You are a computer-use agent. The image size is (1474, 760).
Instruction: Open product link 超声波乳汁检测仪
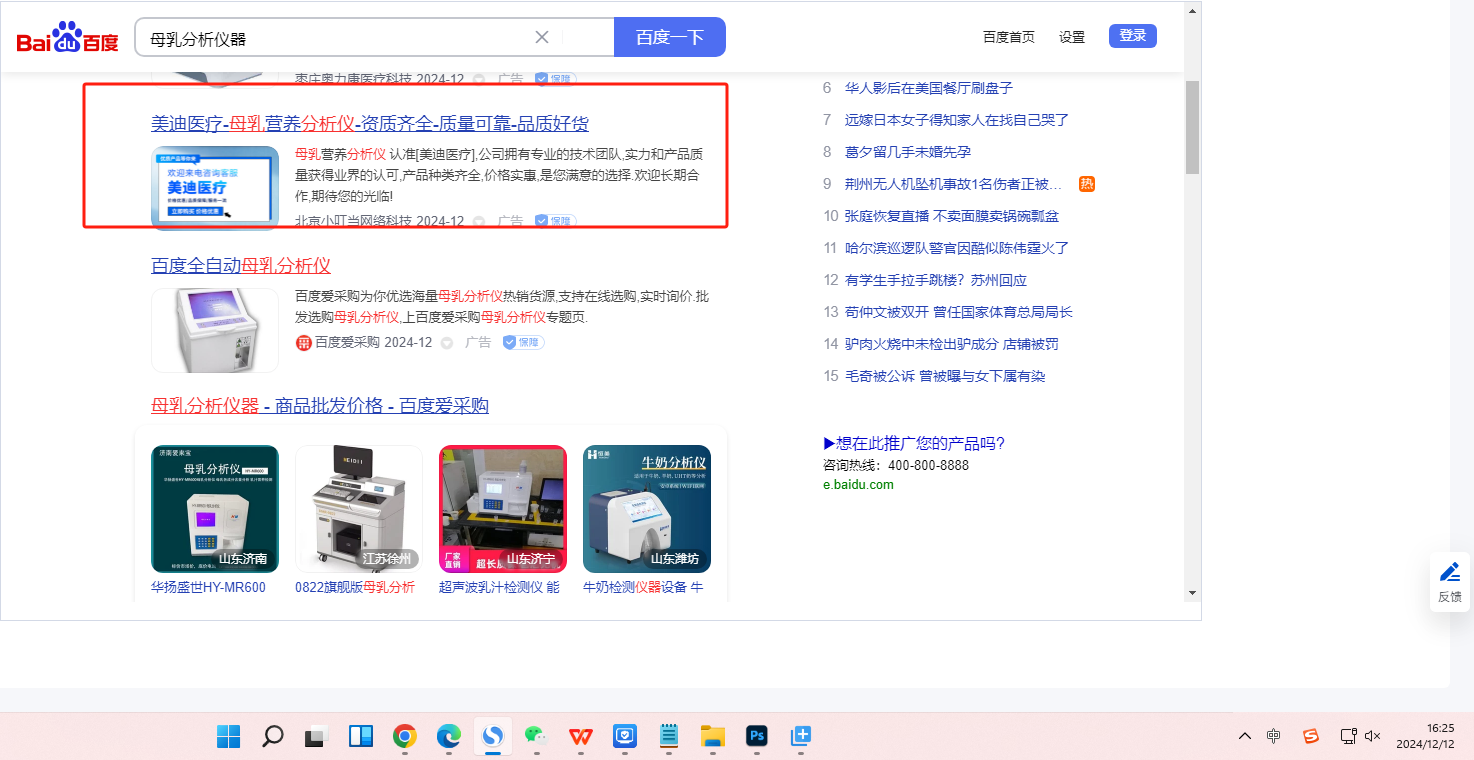coord(499,587)
